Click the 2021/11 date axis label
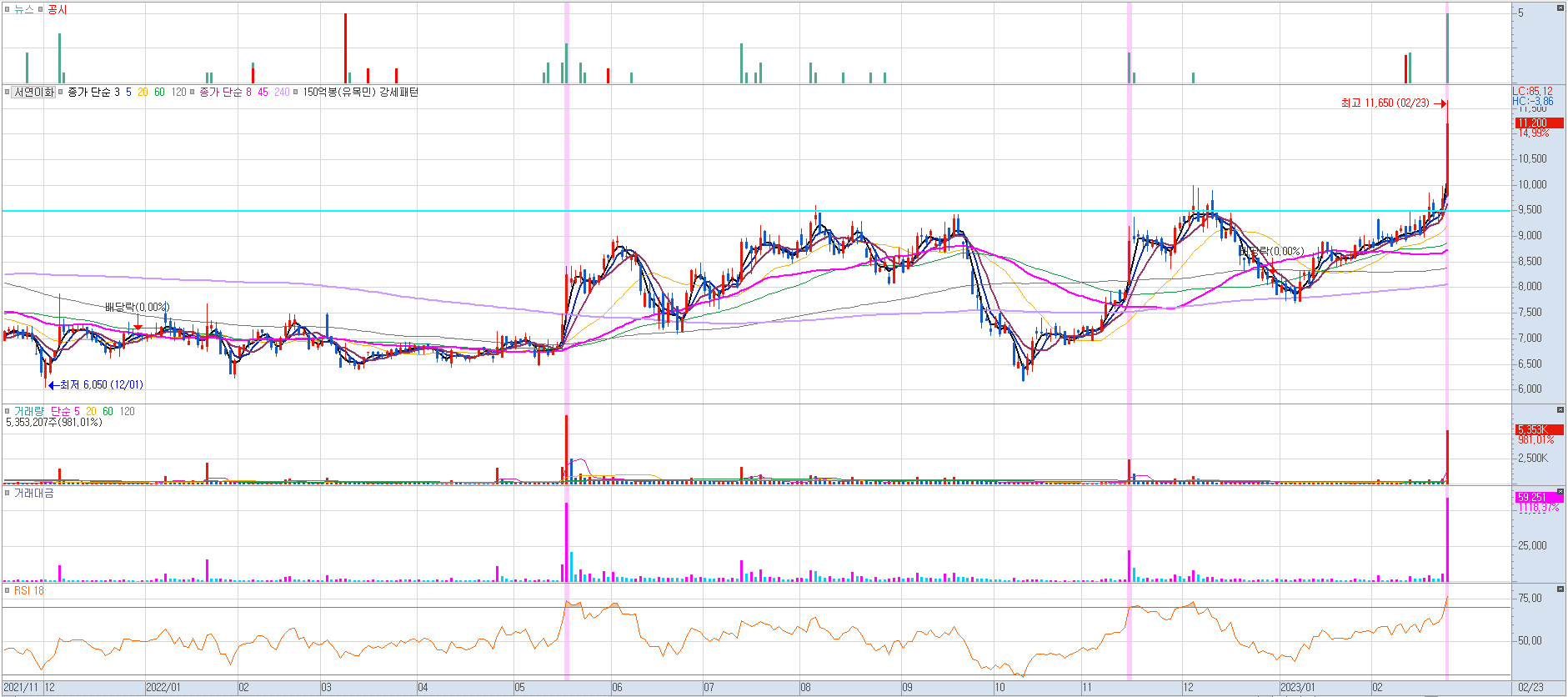1568x697 pixels. pyautogui.click(x=21, y=688)
